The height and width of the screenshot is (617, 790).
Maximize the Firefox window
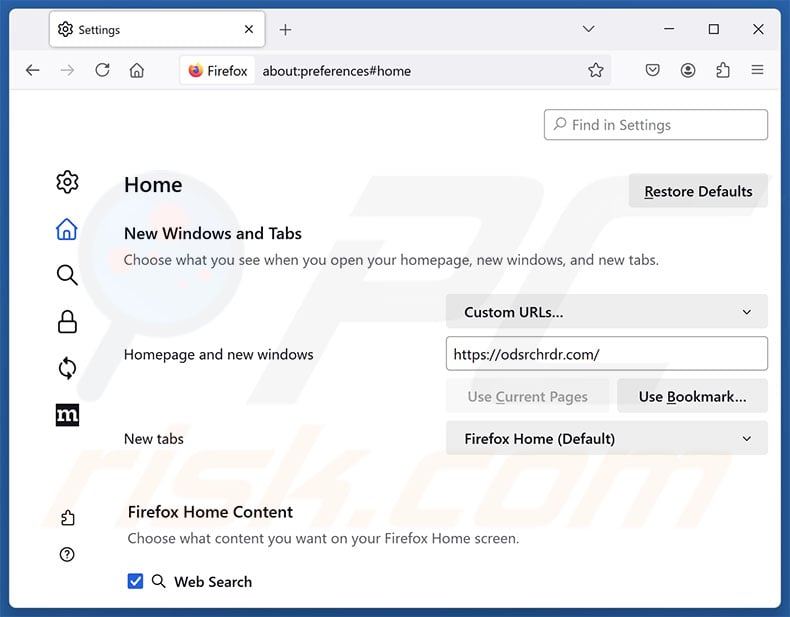click(713, 29)
